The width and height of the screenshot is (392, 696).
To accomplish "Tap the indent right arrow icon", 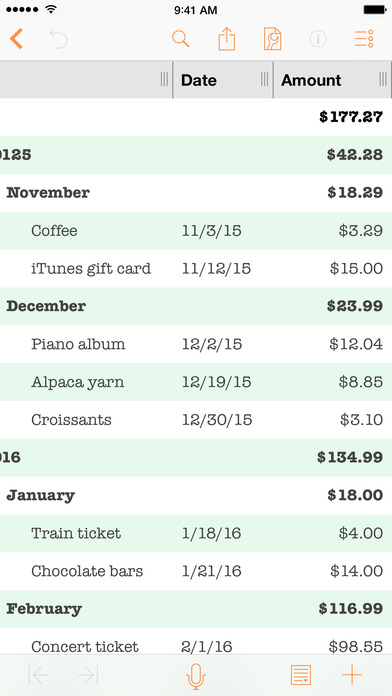I will (x=88, y=675).
